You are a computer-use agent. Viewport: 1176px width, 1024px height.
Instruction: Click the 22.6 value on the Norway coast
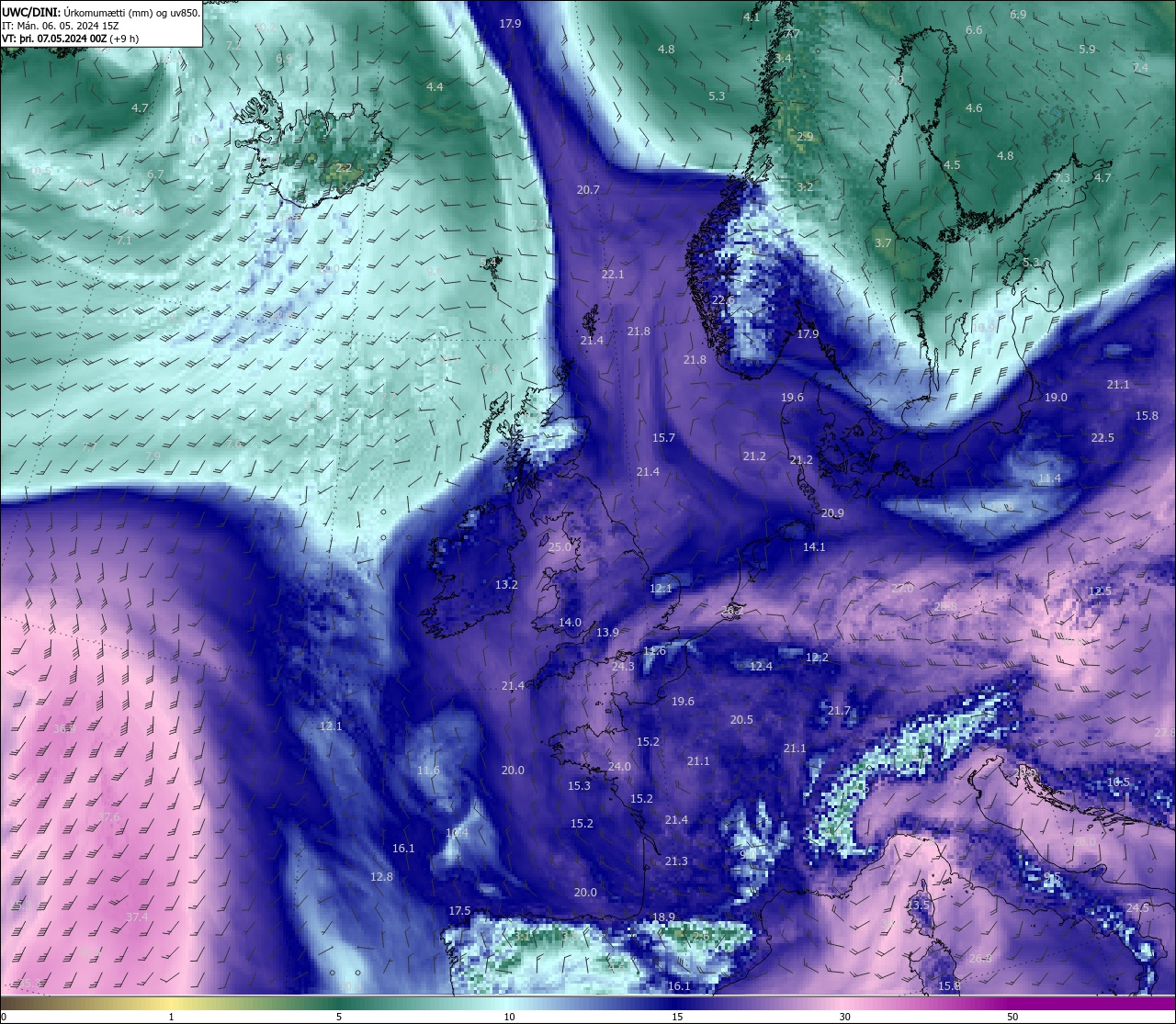click(723, 300)
